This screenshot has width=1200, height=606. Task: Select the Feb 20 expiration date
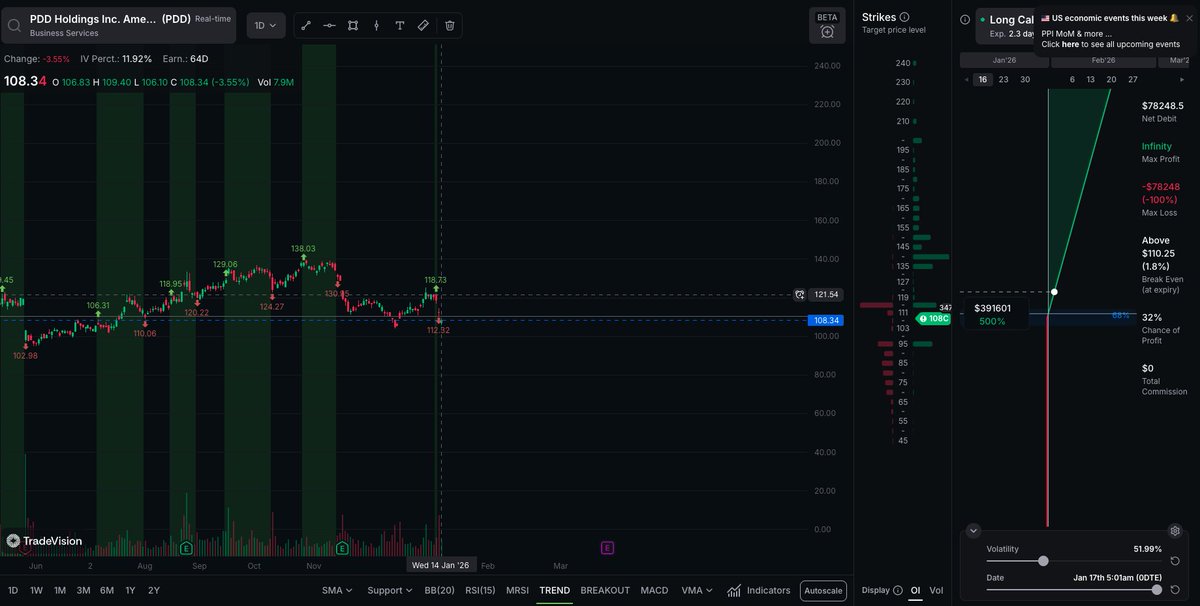[1111, 79]
